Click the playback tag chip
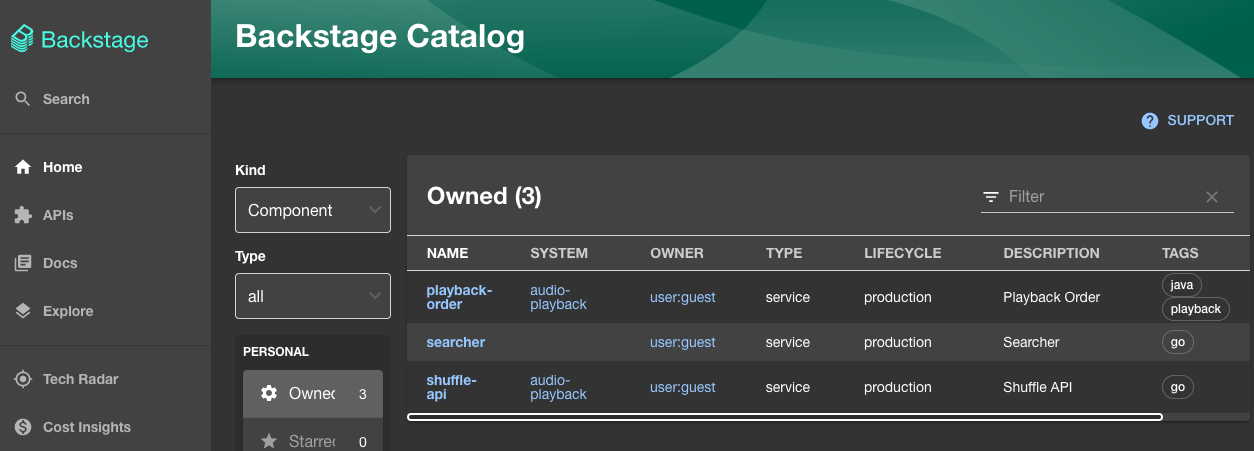This screenshot has width=1254, height=451. coord(1196,309)
